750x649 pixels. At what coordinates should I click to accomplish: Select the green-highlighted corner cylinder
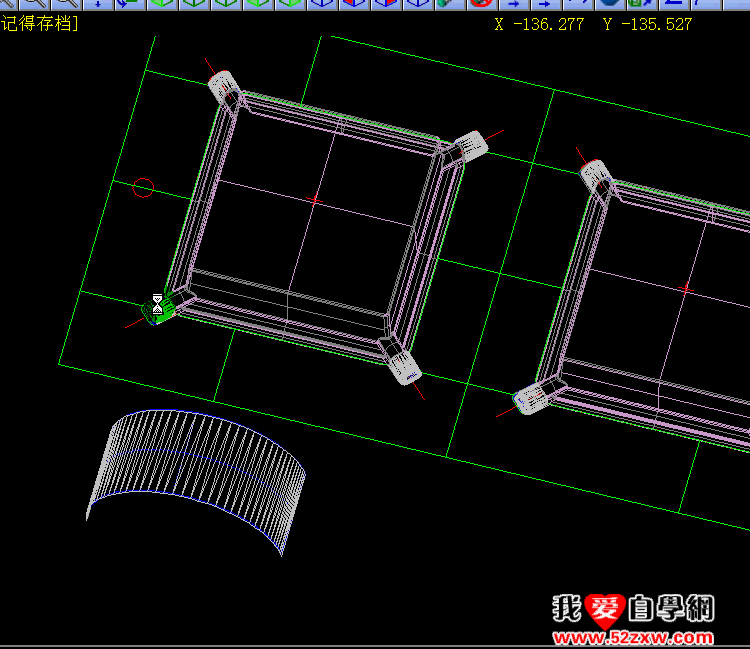[159, 309]
